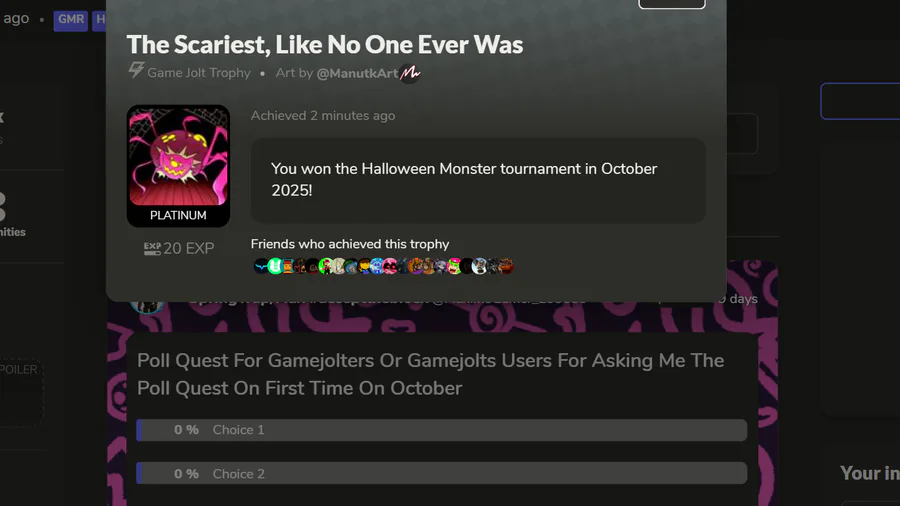Click the SPOILER dashed box on left
The width and height of the screenshot is (900, 506).
click(x=21, y=392)
